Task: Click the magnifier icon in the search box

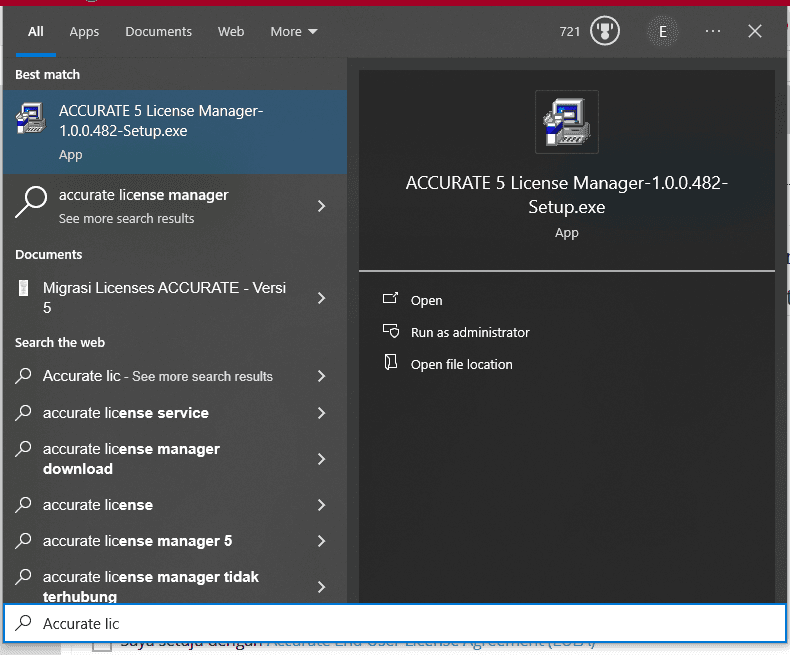Action: [23, 623]
